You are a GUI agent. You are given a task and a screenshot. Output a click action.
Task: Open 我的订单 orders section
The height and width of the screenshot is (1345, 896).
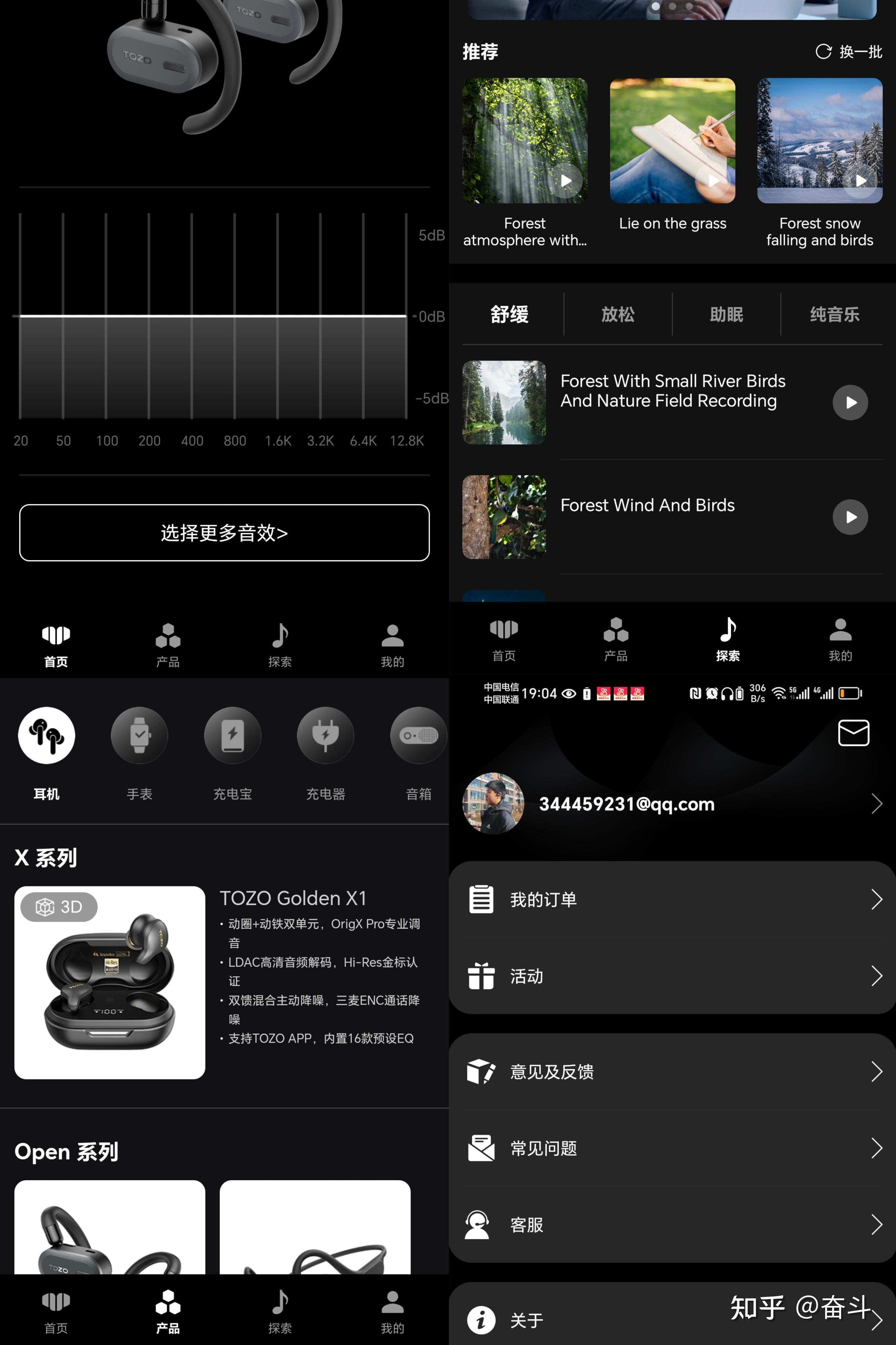tap(672, 898)
